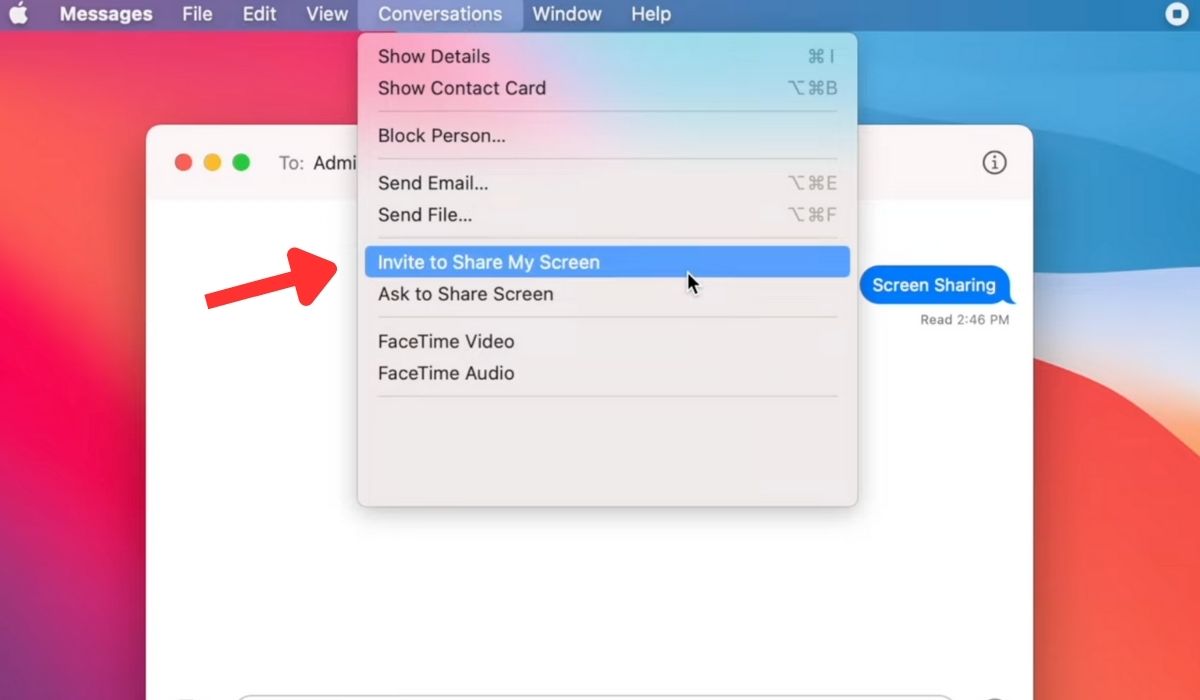Viewport: 1200px width, 700px height.
Task: Start a FaceTime Audio call
Action: coord(446,373)
